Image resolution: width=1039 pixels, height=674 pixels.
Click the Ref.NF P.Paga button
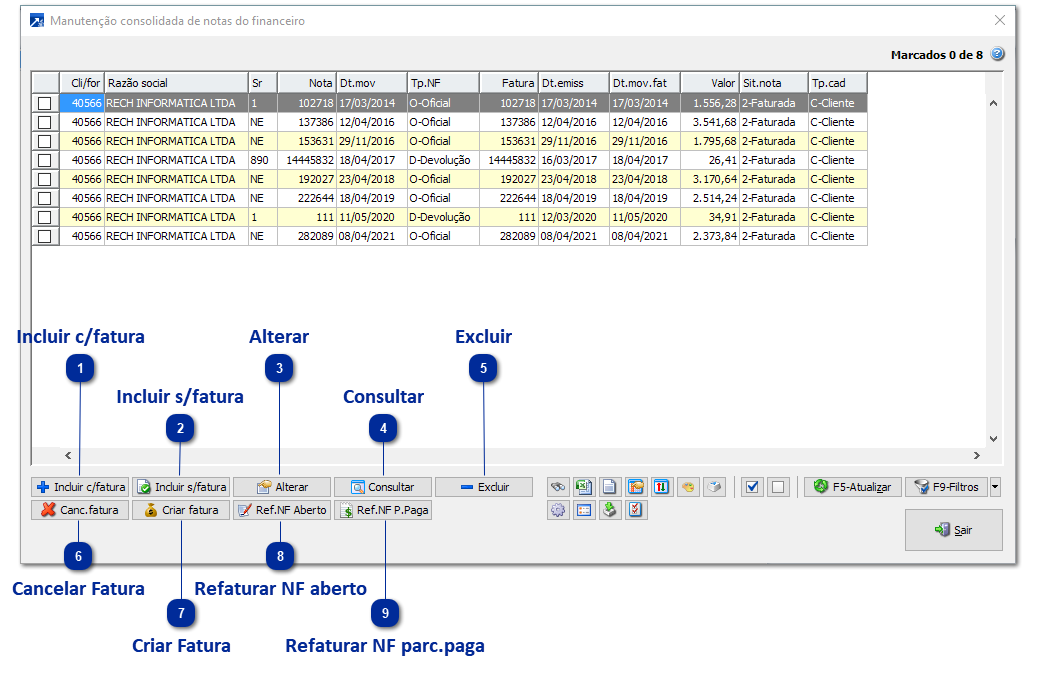click(383, 510)
